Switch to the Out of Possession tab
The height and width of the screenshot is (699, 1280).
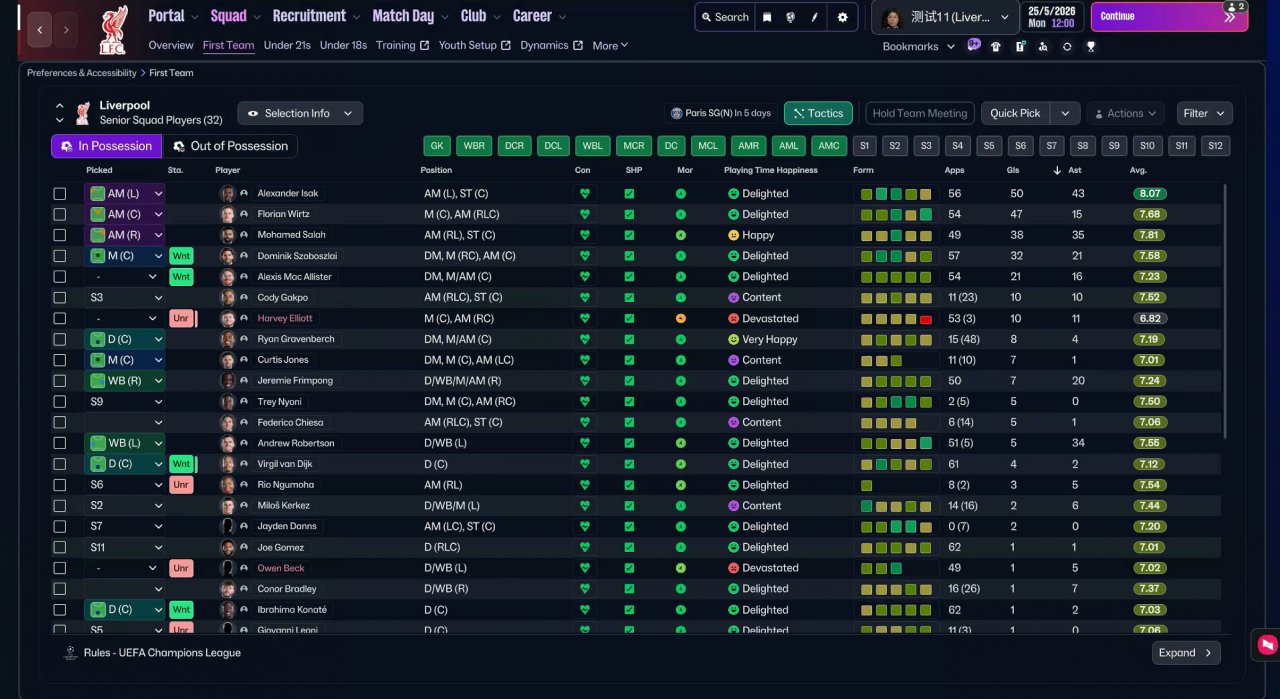point(230,146)
